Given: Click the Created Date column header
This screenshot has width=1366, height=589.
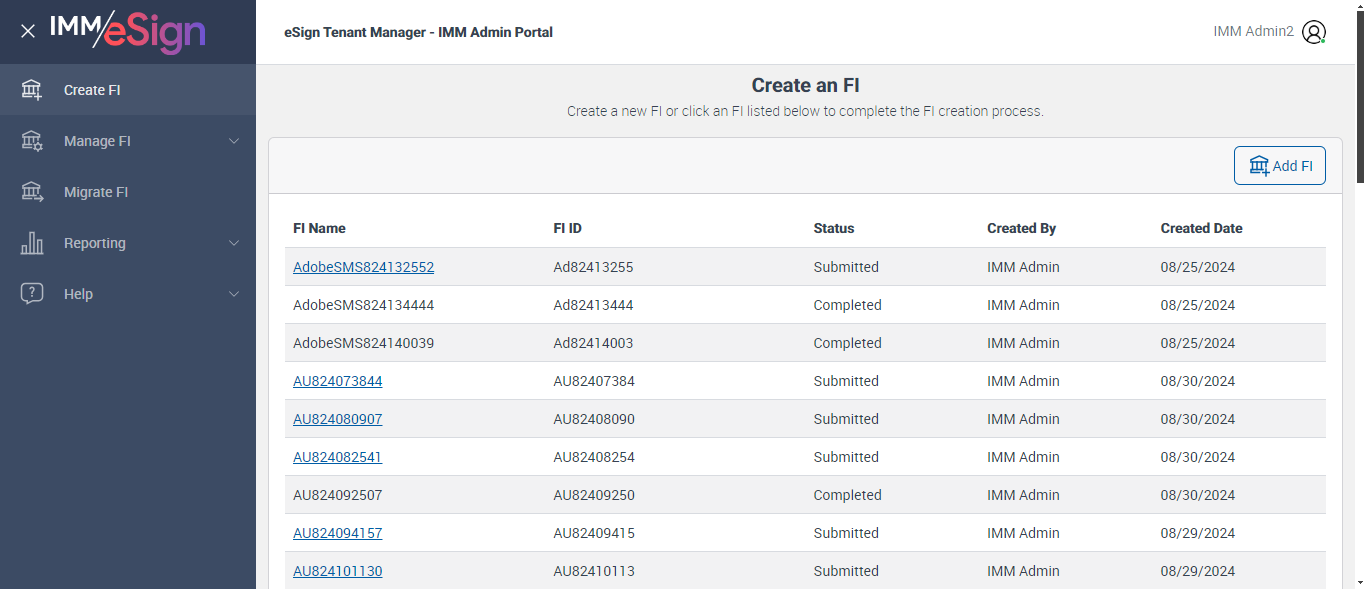Looking at the screenshot, I should point(1201,228).
